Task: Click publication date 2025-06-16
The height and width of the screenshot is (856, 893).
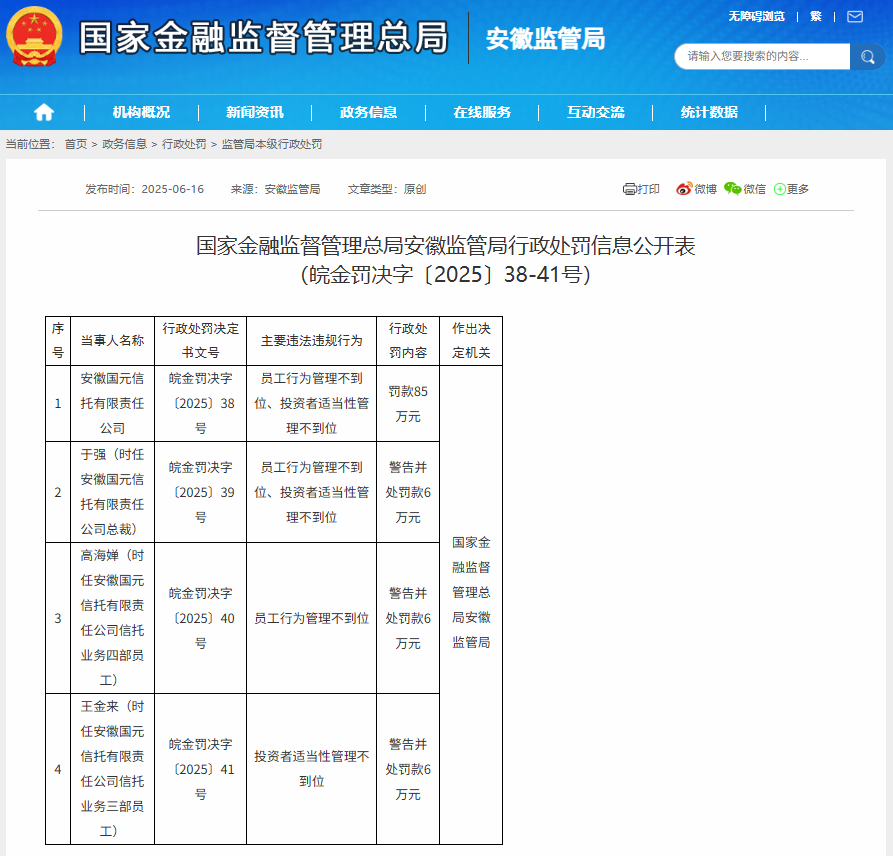Action: click(173, 189)
